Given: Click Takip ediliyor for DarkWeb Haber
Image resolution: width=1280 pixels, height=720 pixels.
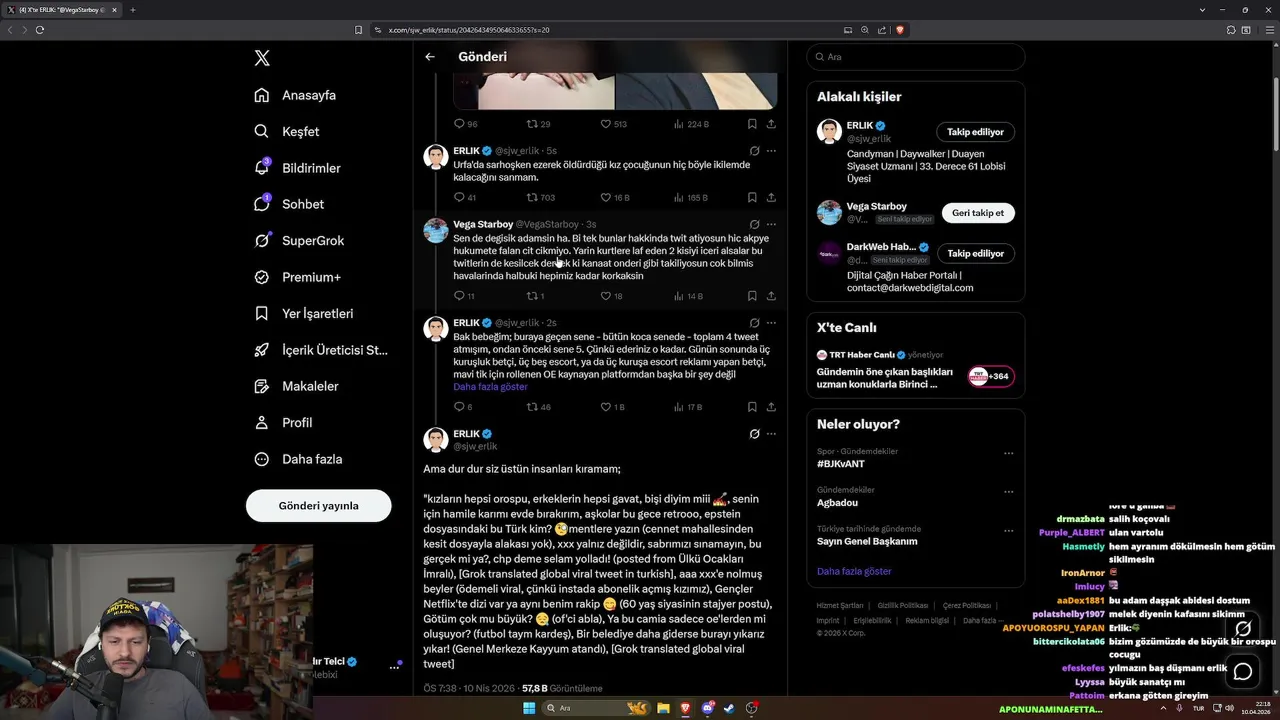Looking at the screenshot, I should point(975,254).
